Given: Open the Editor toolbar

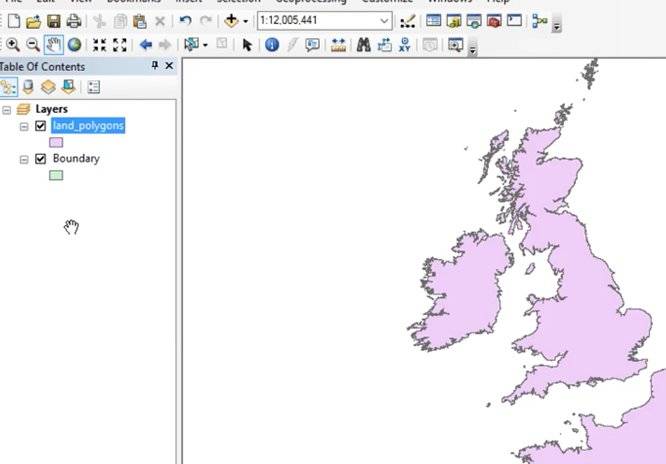Looking at the screenshot, I should (408, 21).
